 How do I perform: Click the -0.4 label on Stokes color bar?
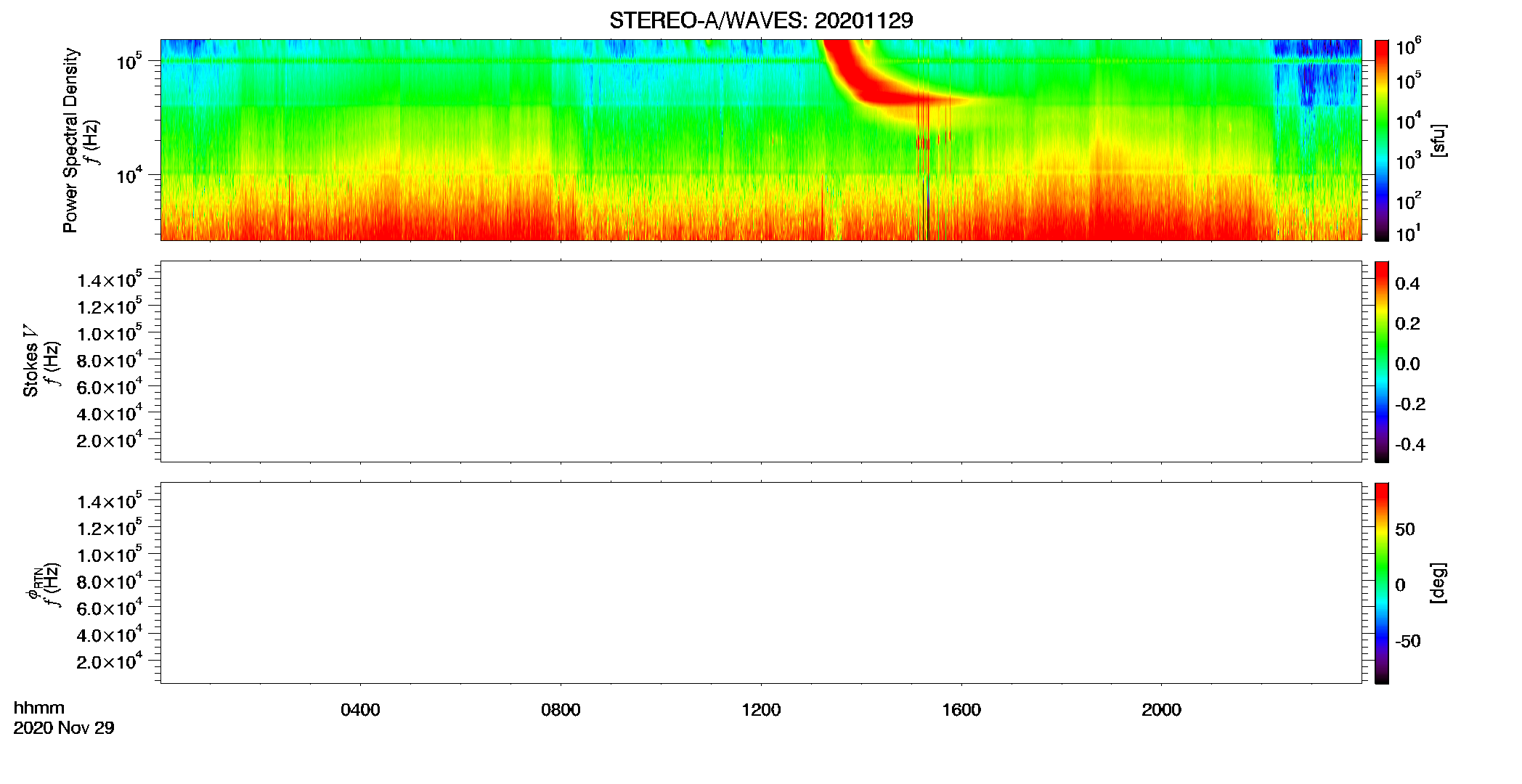coord(1409,445)
